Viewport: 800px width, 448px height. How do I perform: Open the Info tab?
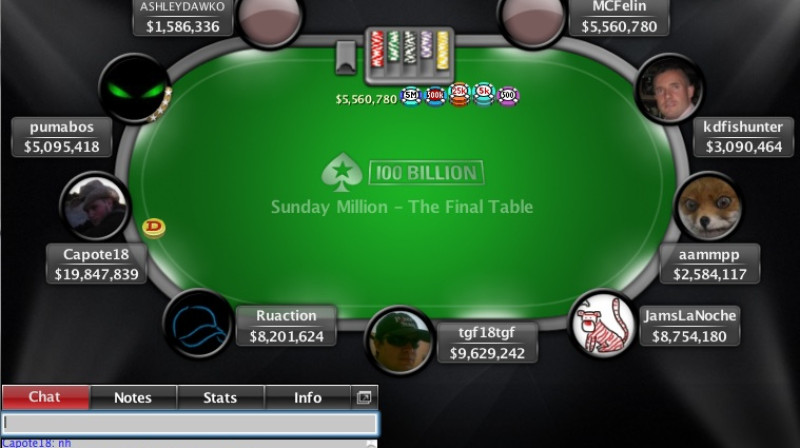click(308, 397)
